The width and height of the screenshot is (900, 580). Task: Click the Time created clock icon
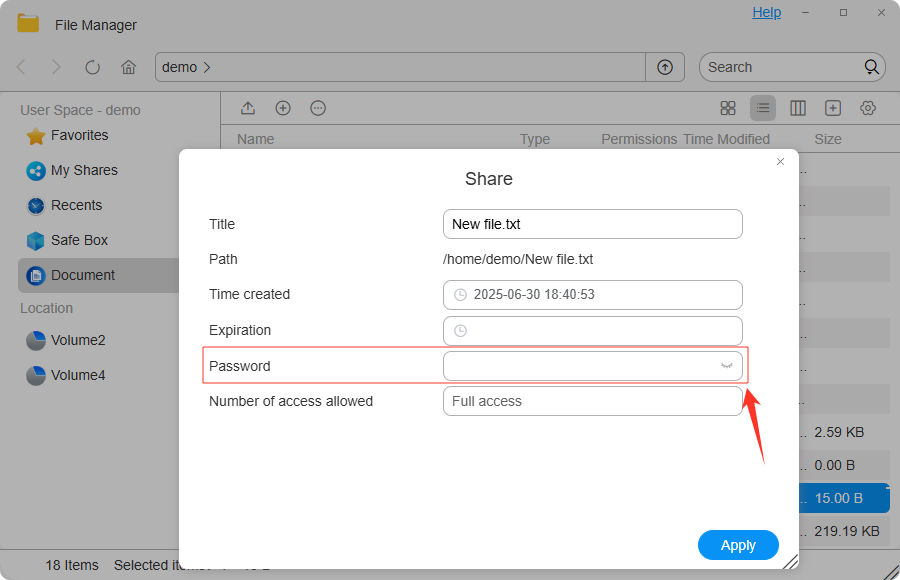[460, 295]
